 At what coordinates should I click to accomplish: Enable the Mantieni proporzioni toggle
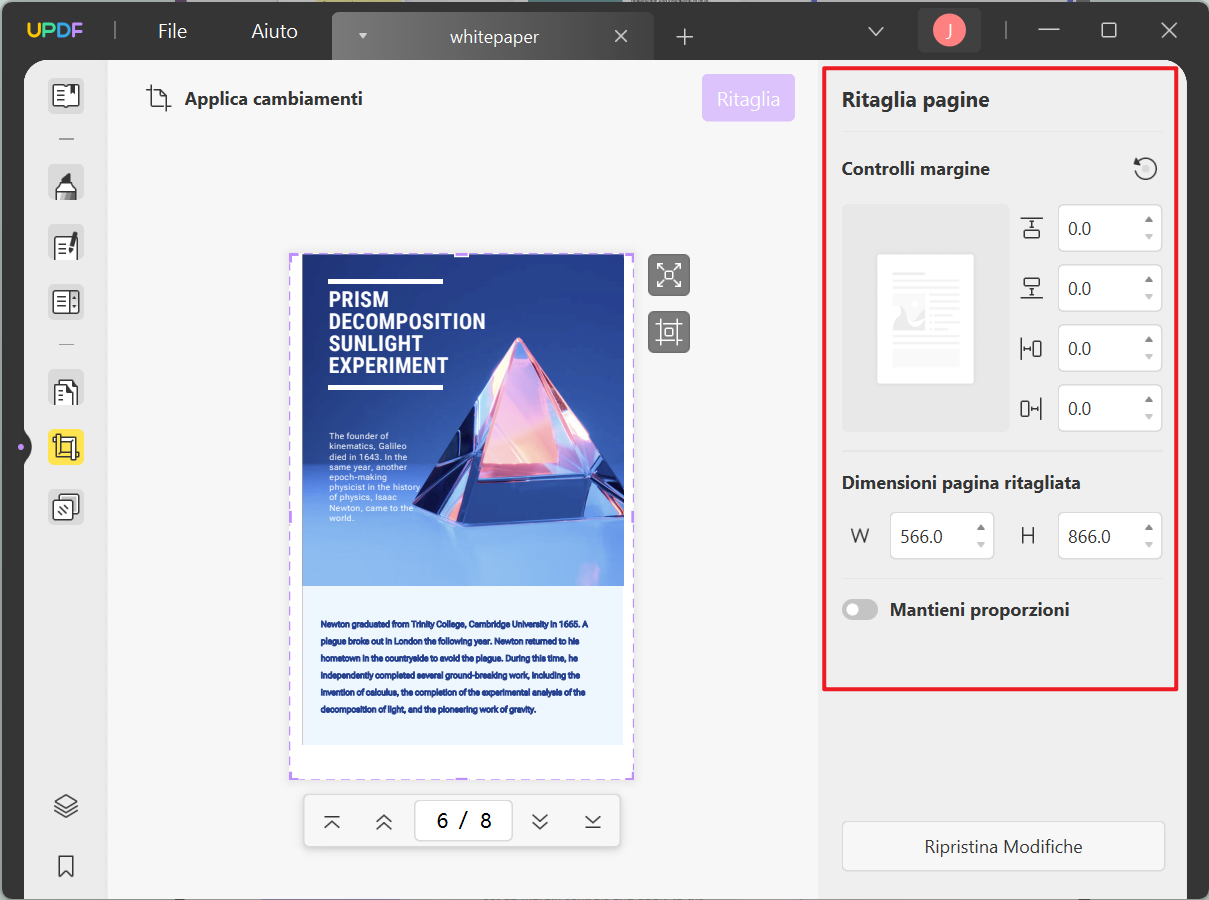tap(859, 609)
